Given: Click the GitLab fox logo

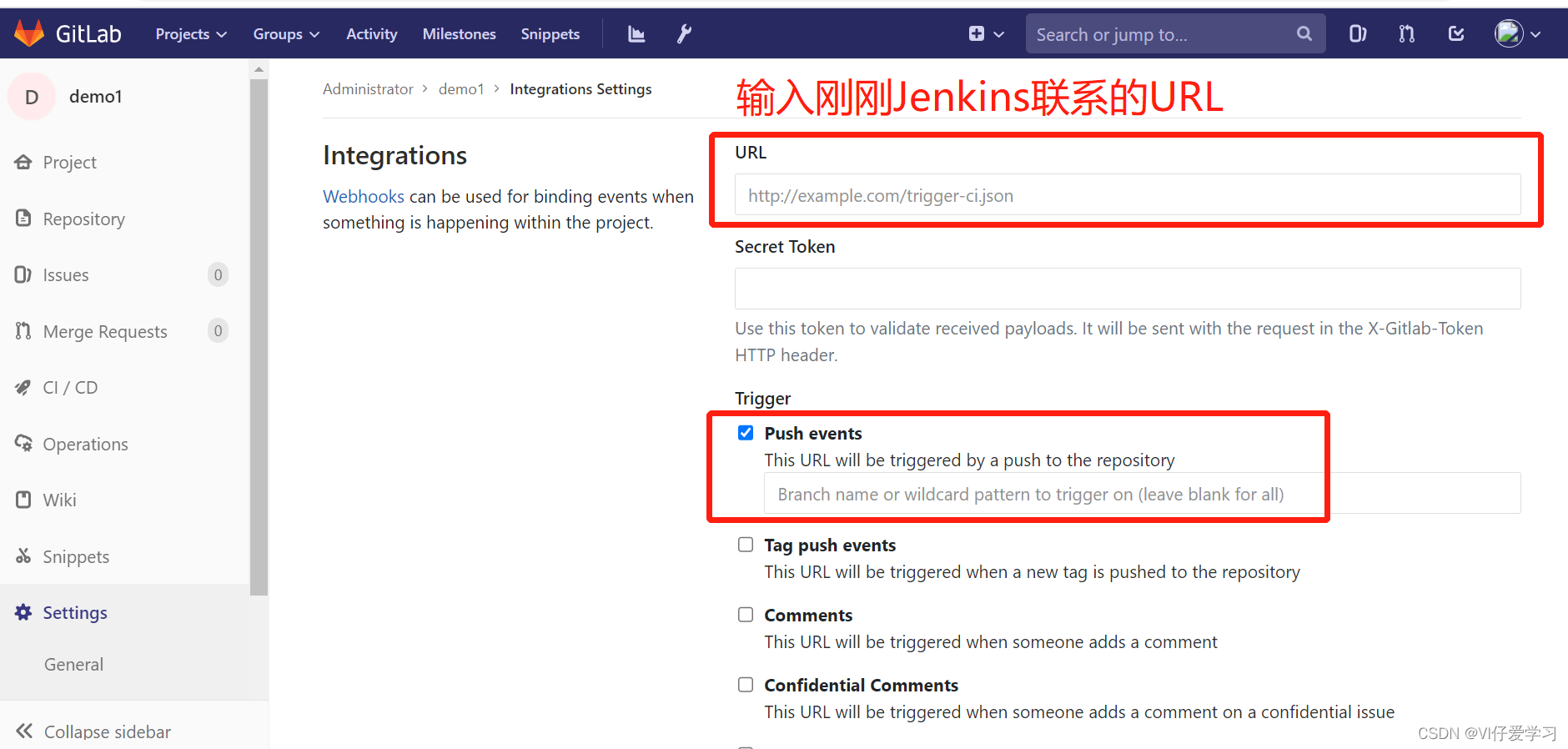Looking at the screenshot, I should 29,33.
